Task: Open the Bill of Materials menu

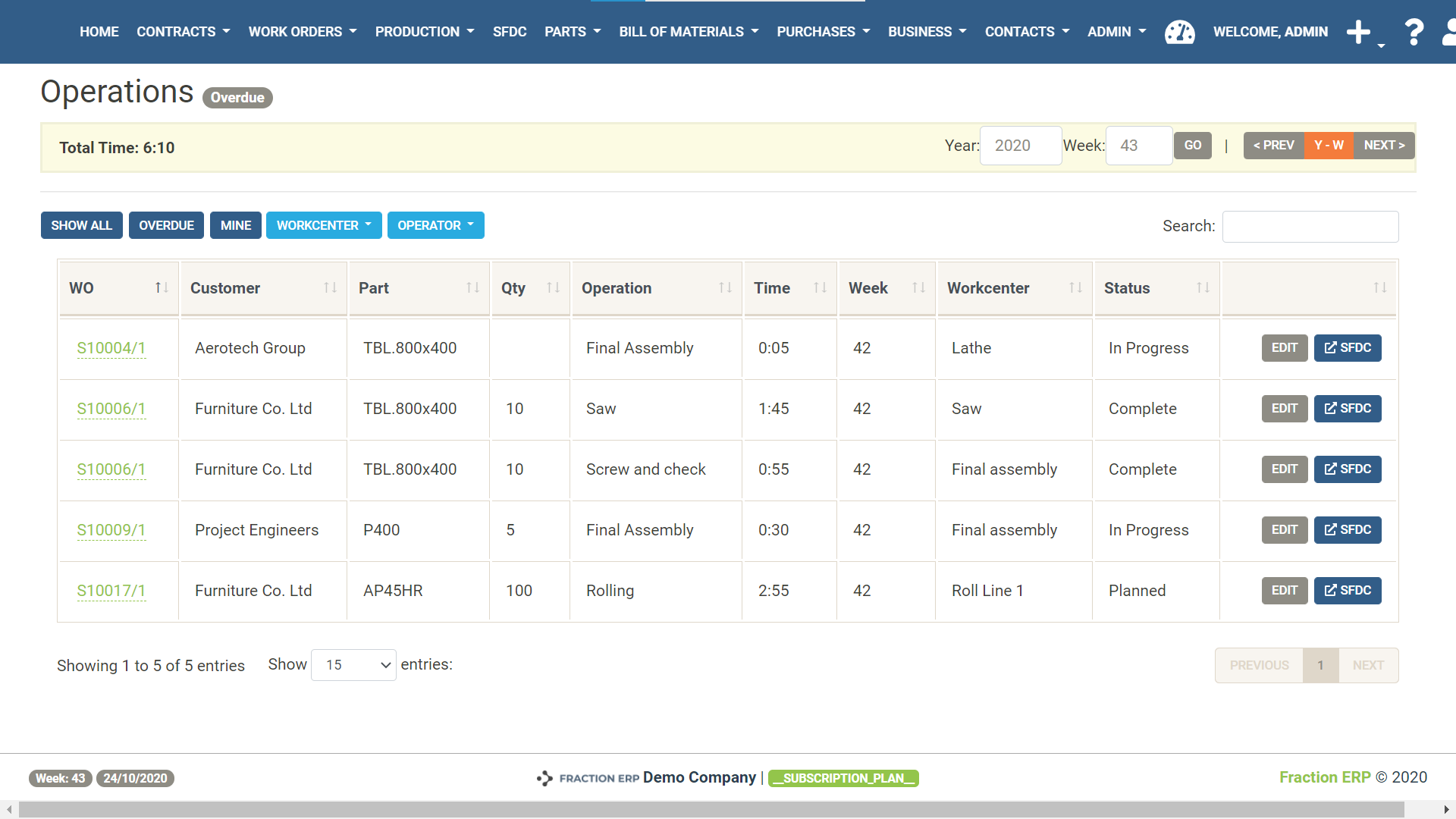Action: [x=688, y=32]
